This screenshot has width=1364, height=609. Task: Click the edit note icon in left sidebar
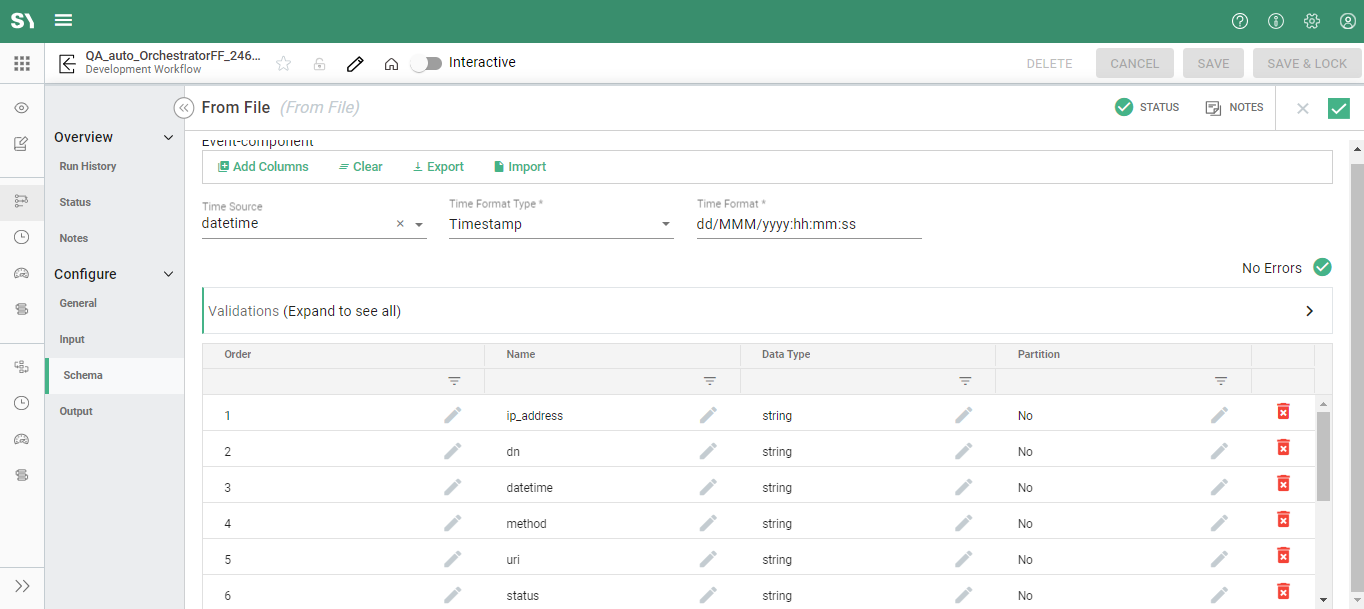tap(22, 144)
